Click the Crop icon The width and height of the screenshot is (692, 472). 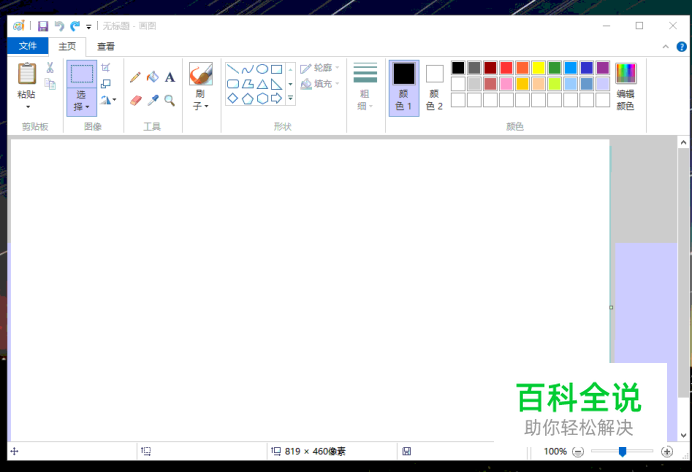[x=105, y=67]
